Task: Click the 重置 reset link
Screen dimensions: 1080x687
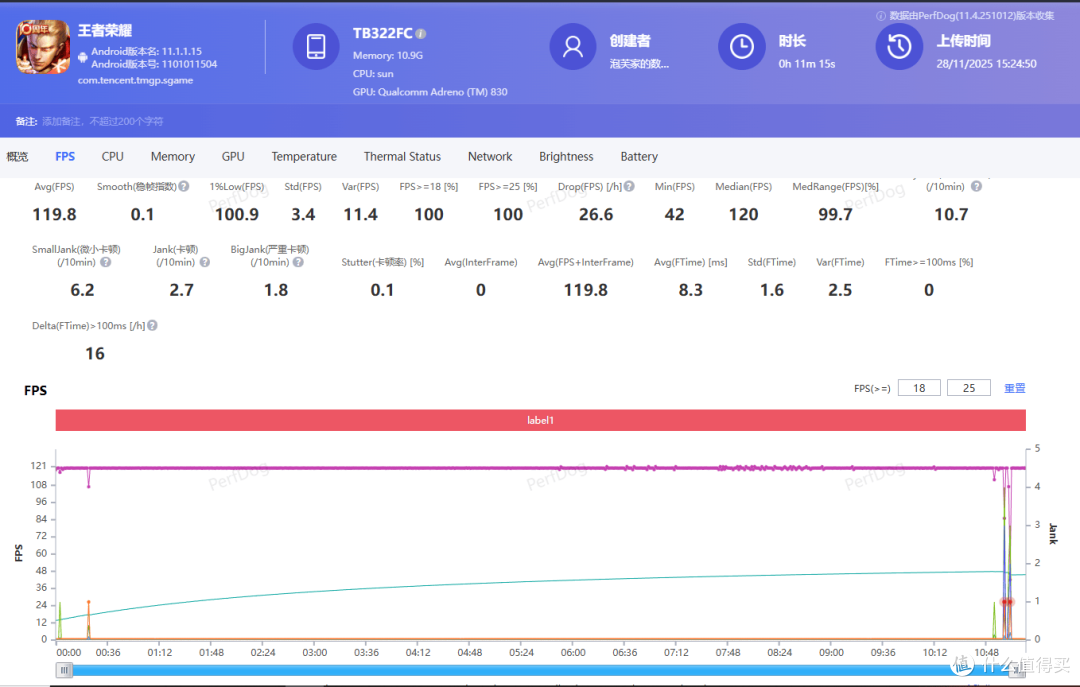Action: click(1015, 388)
